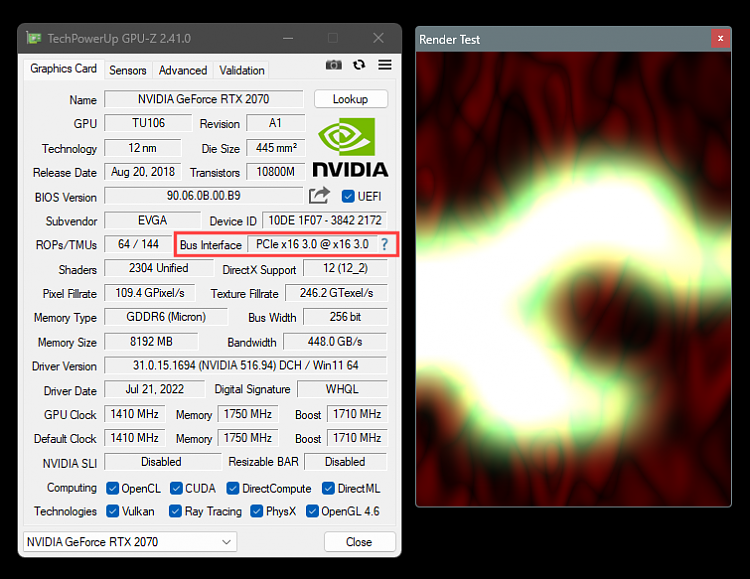Click the Driver Date value Jul 21, 2022
The width and height of the screenshot is (750, 579).
point(154,390)
